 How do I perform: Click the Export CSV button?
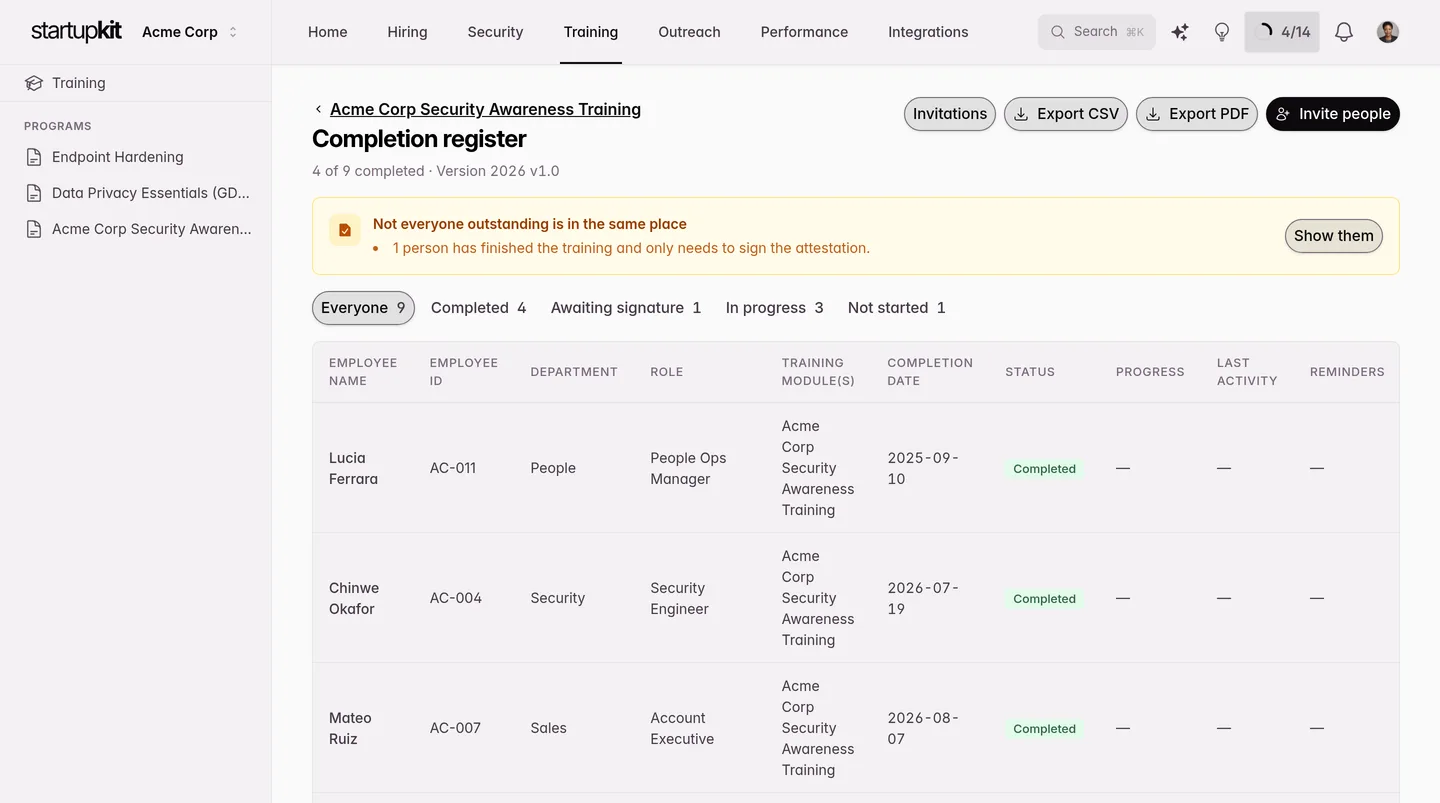point(1066,114)
